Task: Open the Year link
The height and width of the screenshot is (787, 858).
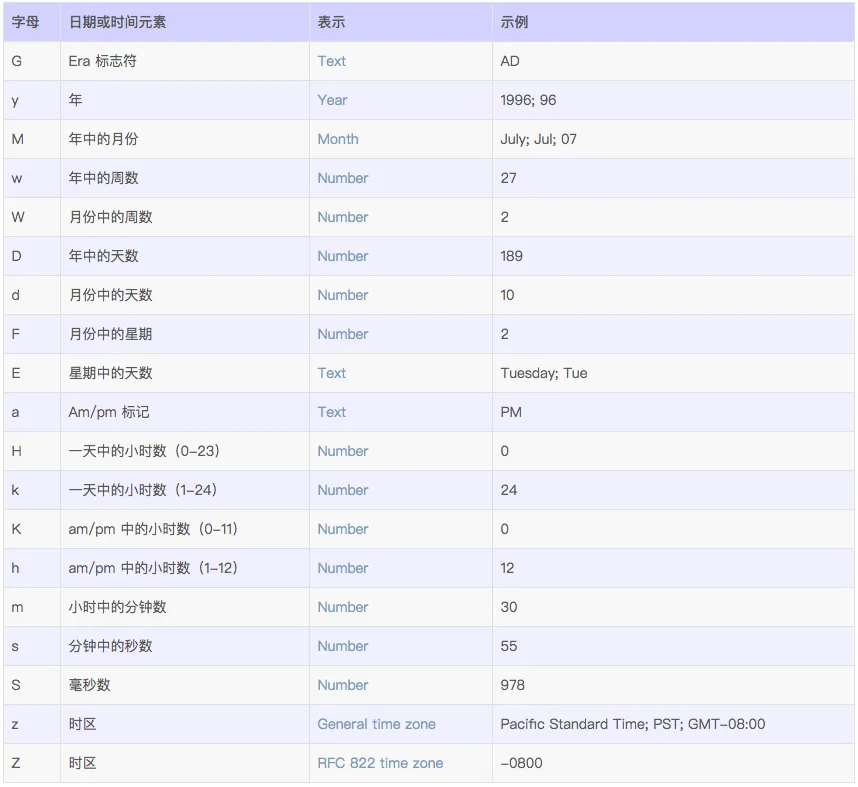Action: (x=332, y=100)
